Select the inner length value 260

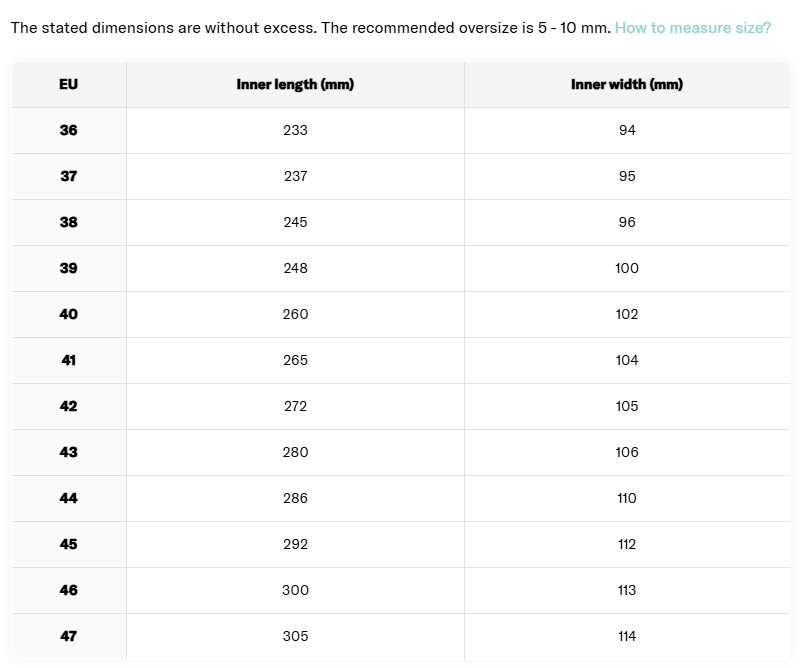(x=295, y=314)
